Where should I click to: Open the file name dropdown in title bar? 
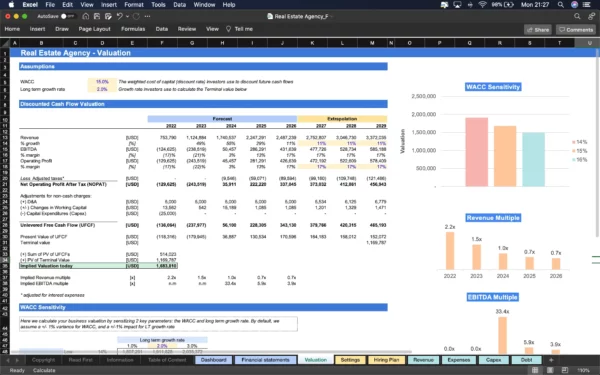point(331,16)
